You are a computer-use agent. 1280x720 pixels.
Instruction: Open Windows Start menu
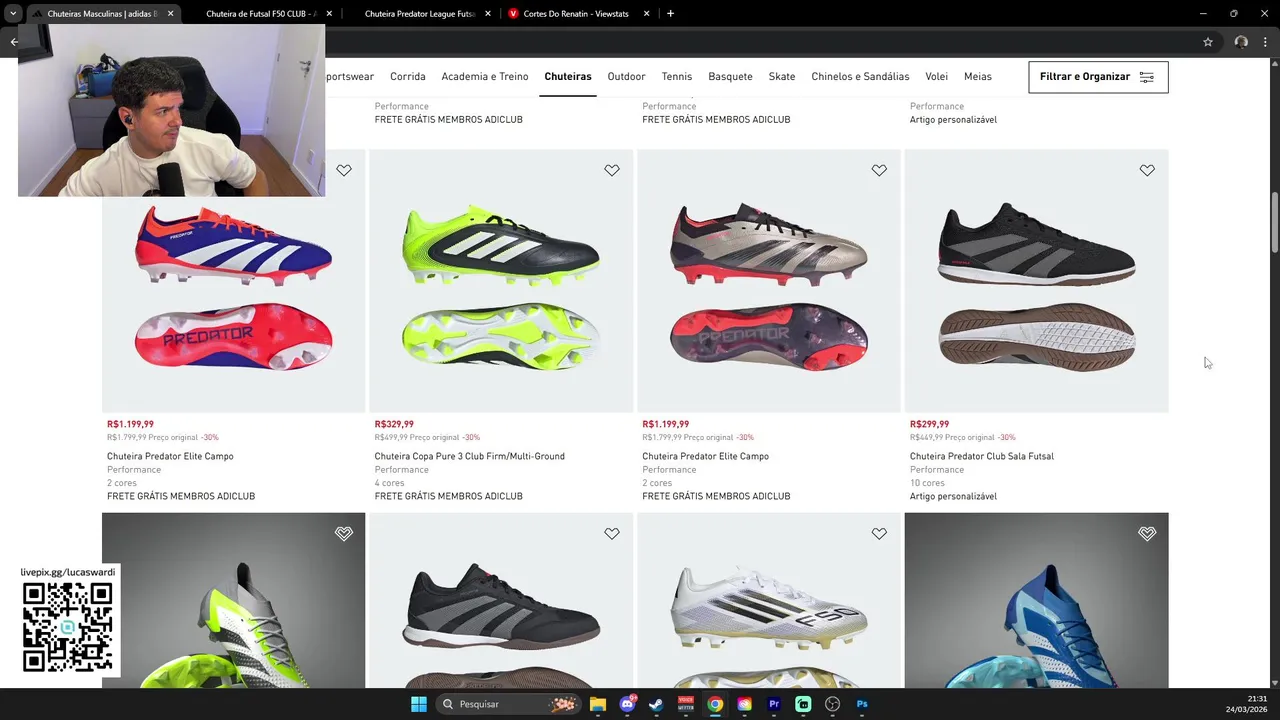pyautogui.click(x=419, y=704)
